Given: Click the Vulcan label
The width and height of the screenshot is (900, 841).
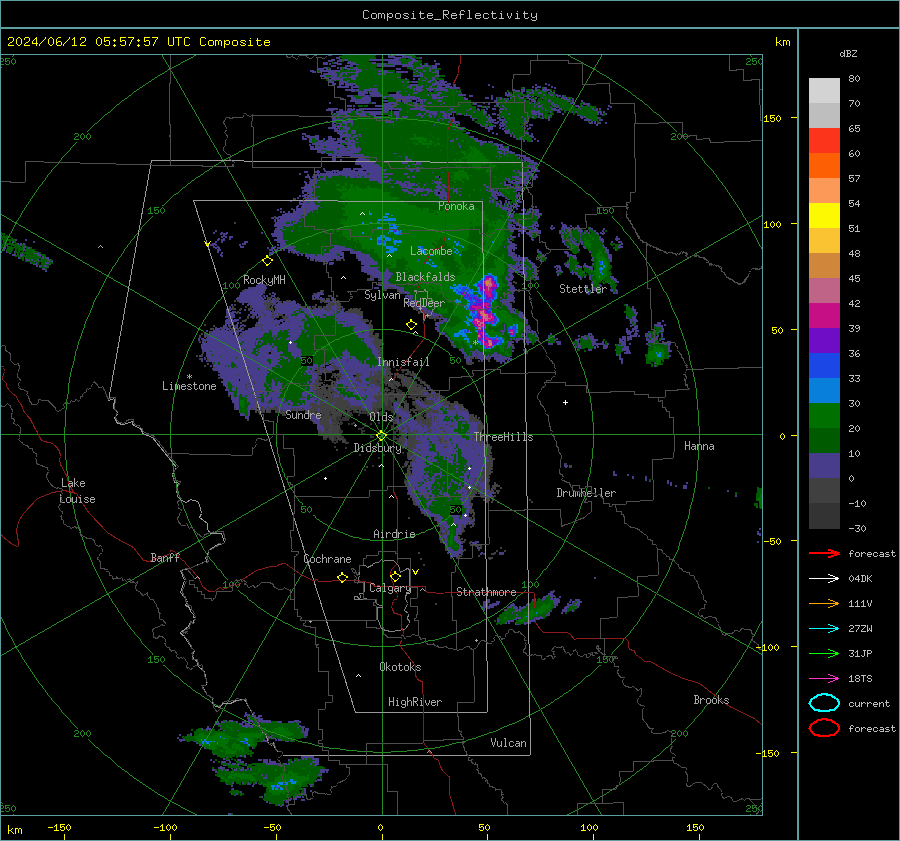Looking at the screenshot, I should pyautogui.click(x=508, y=743).
